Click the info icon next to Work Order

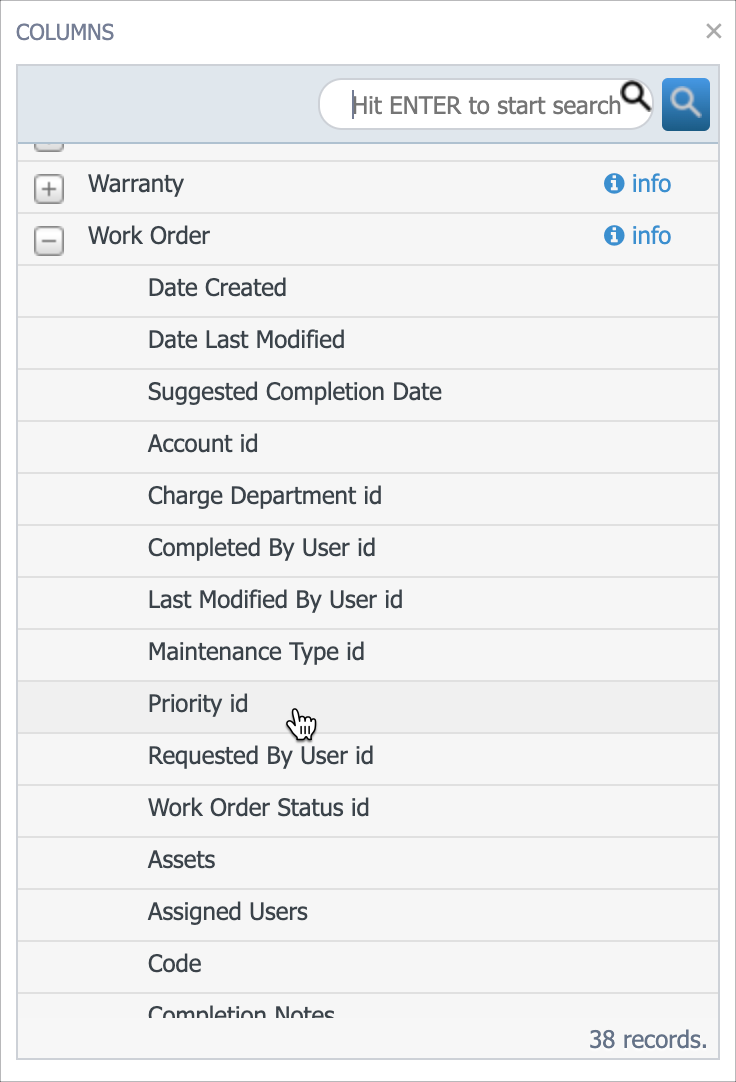[614, 236]
